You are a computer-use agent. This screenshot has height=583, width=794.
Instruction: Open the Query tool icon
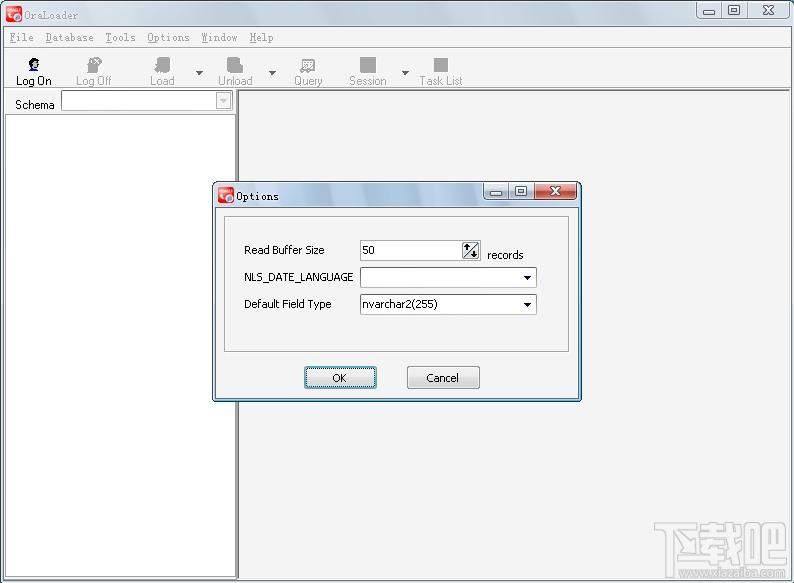click(x=308, y=71)
